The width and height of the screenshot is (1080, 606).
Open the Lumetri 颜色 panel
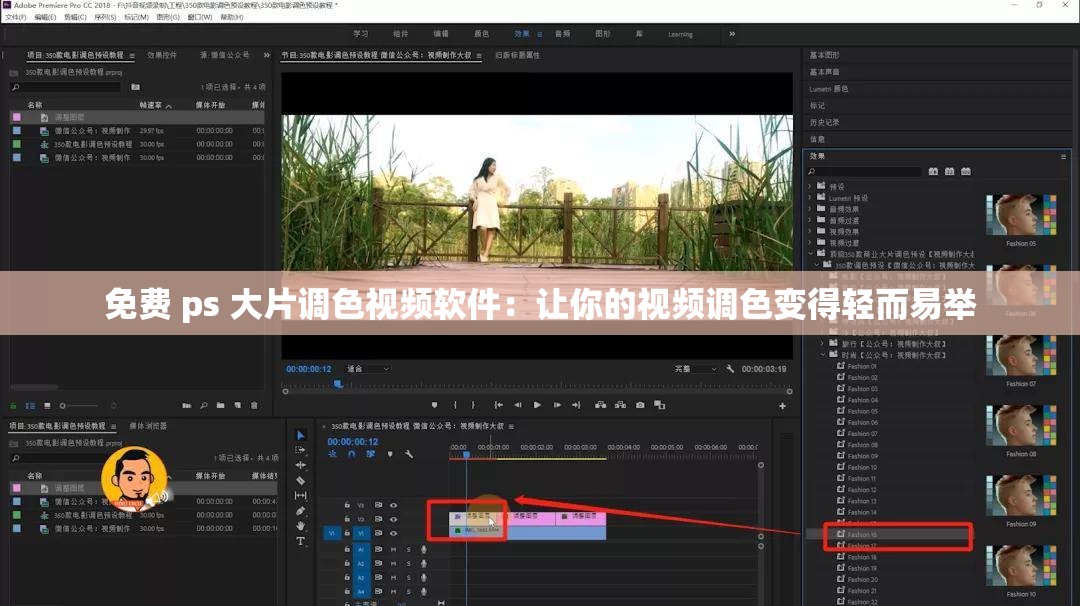coord(829,89)
